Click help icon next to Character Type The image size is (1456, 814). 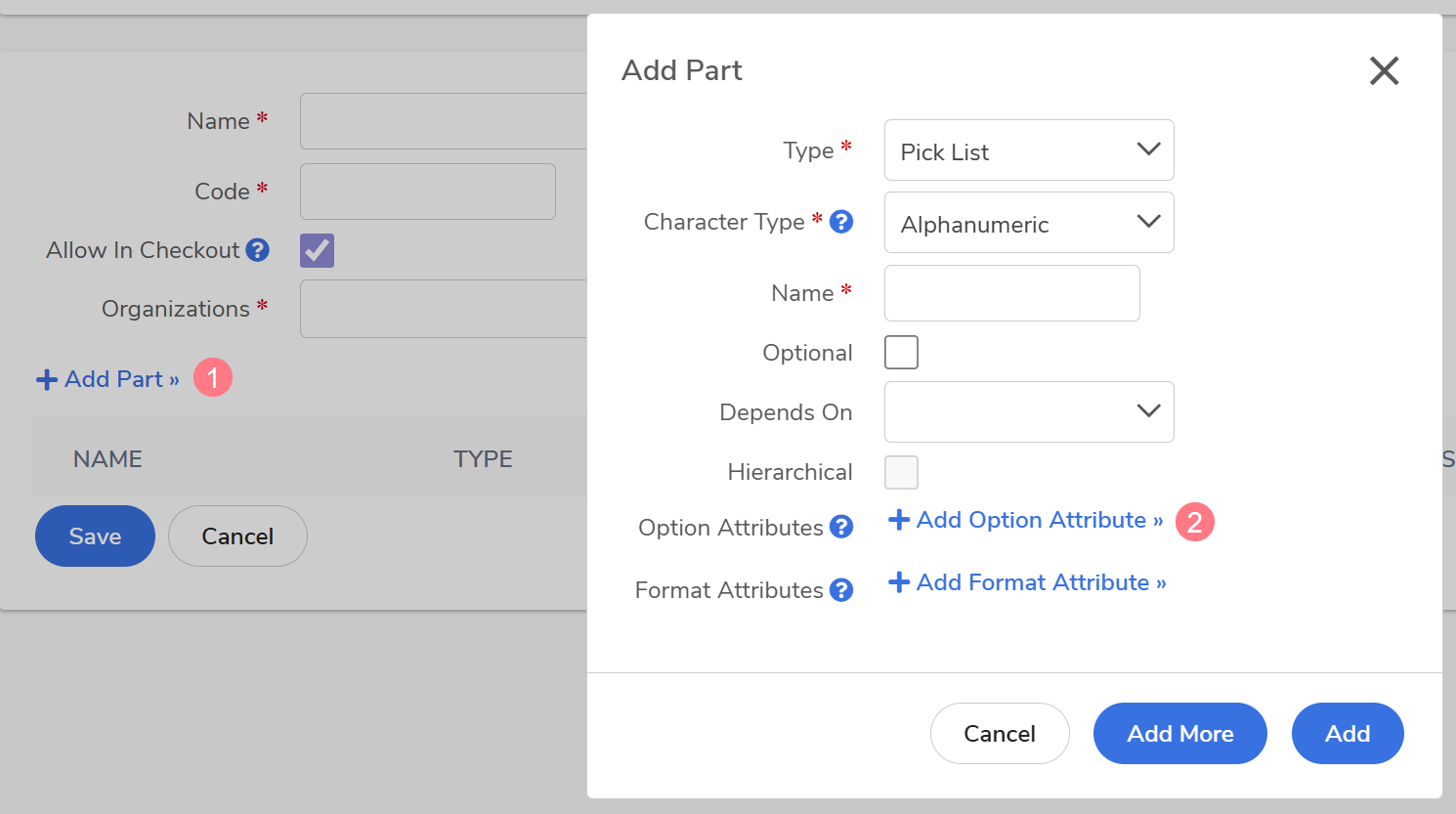pos(841,222)
